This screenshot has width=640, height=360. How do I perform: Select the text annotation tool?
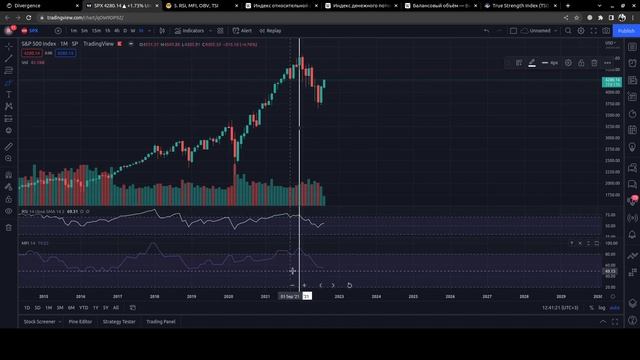[9, 94]
